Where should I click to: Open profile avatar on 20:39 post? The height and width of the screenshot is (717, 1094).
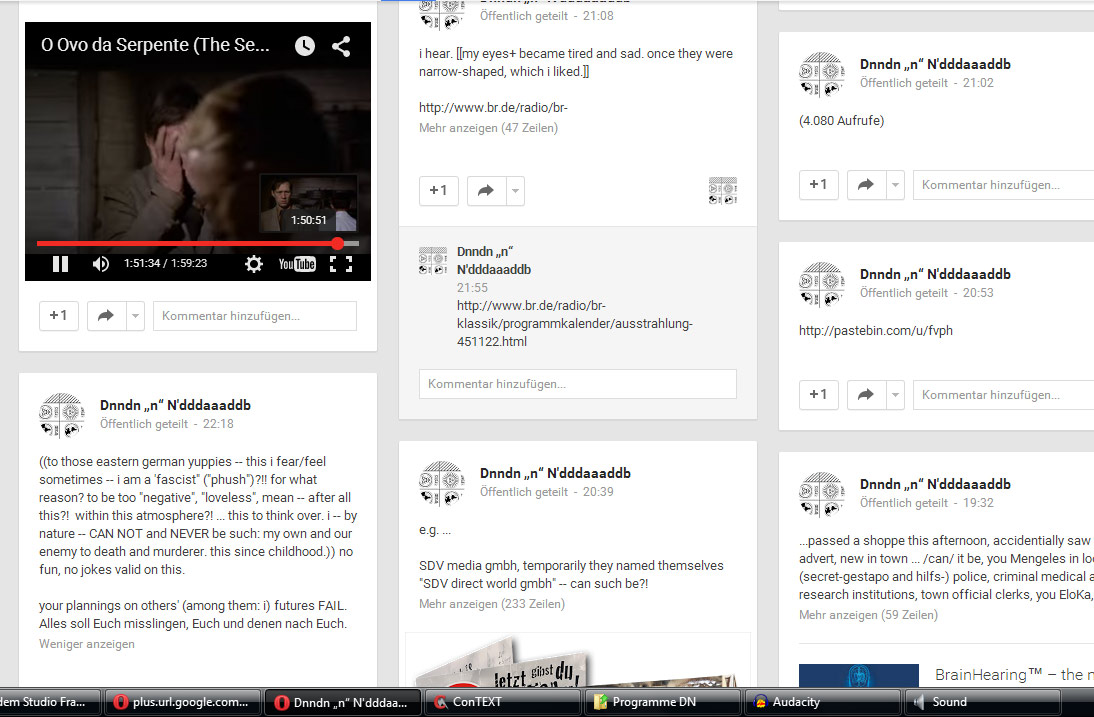pos(442,483)
